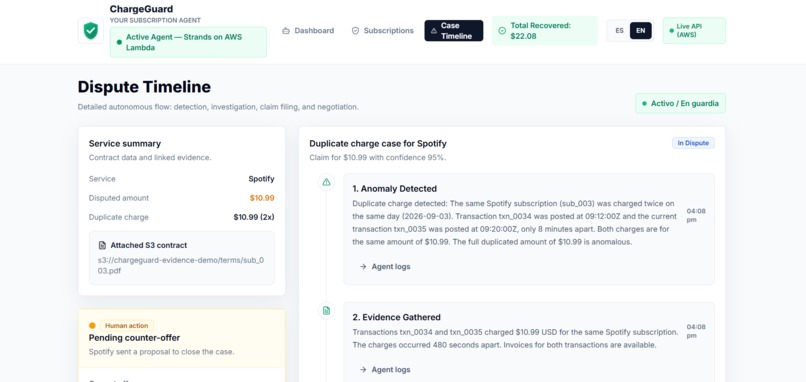The height and width of the screenshot is (382, 806).
Task: Click the Anomaly Detected warning timeline marker
Action: (326, 182)
